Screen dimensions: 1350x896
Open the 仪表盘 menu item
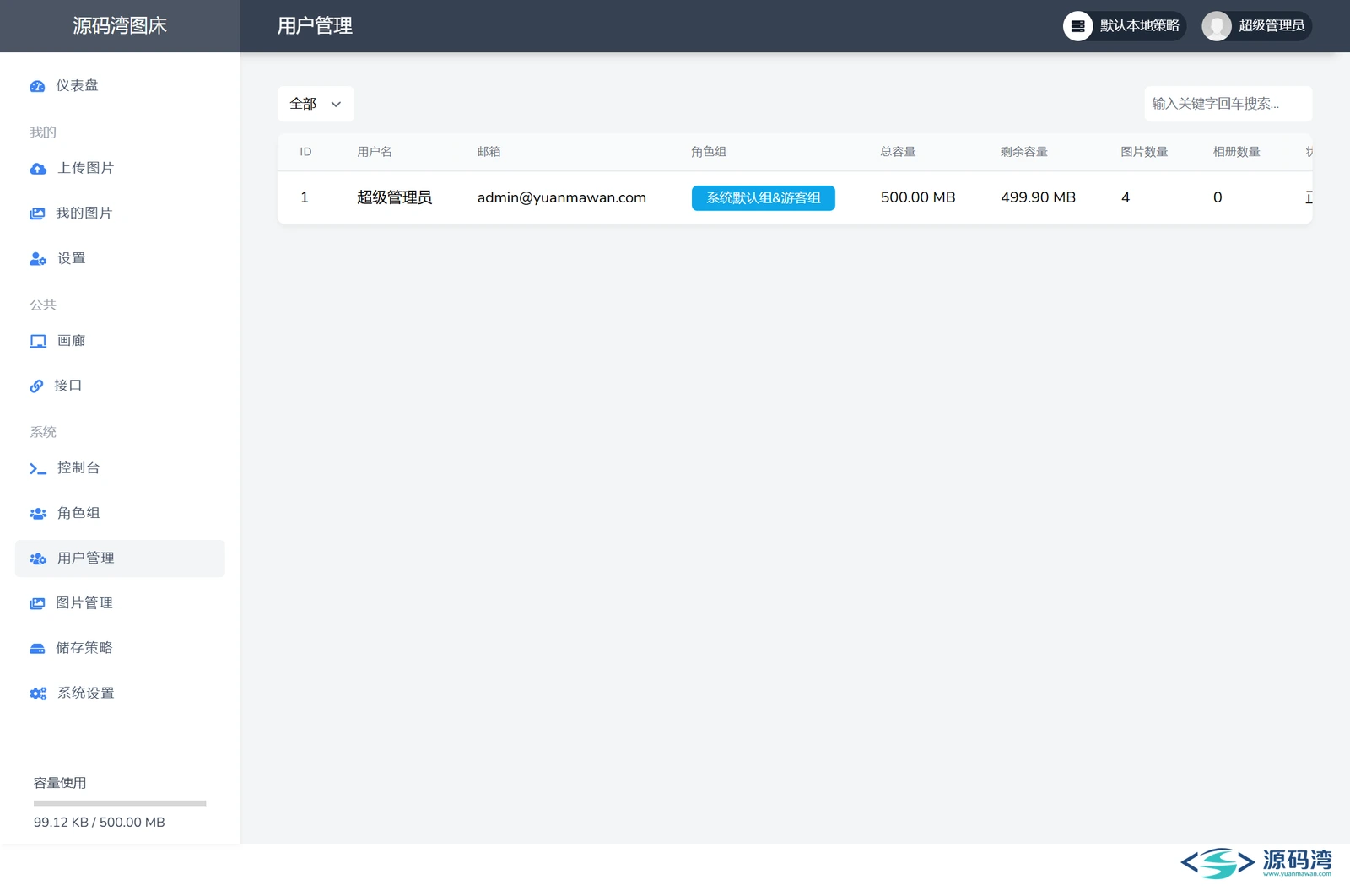pos(120,86)
